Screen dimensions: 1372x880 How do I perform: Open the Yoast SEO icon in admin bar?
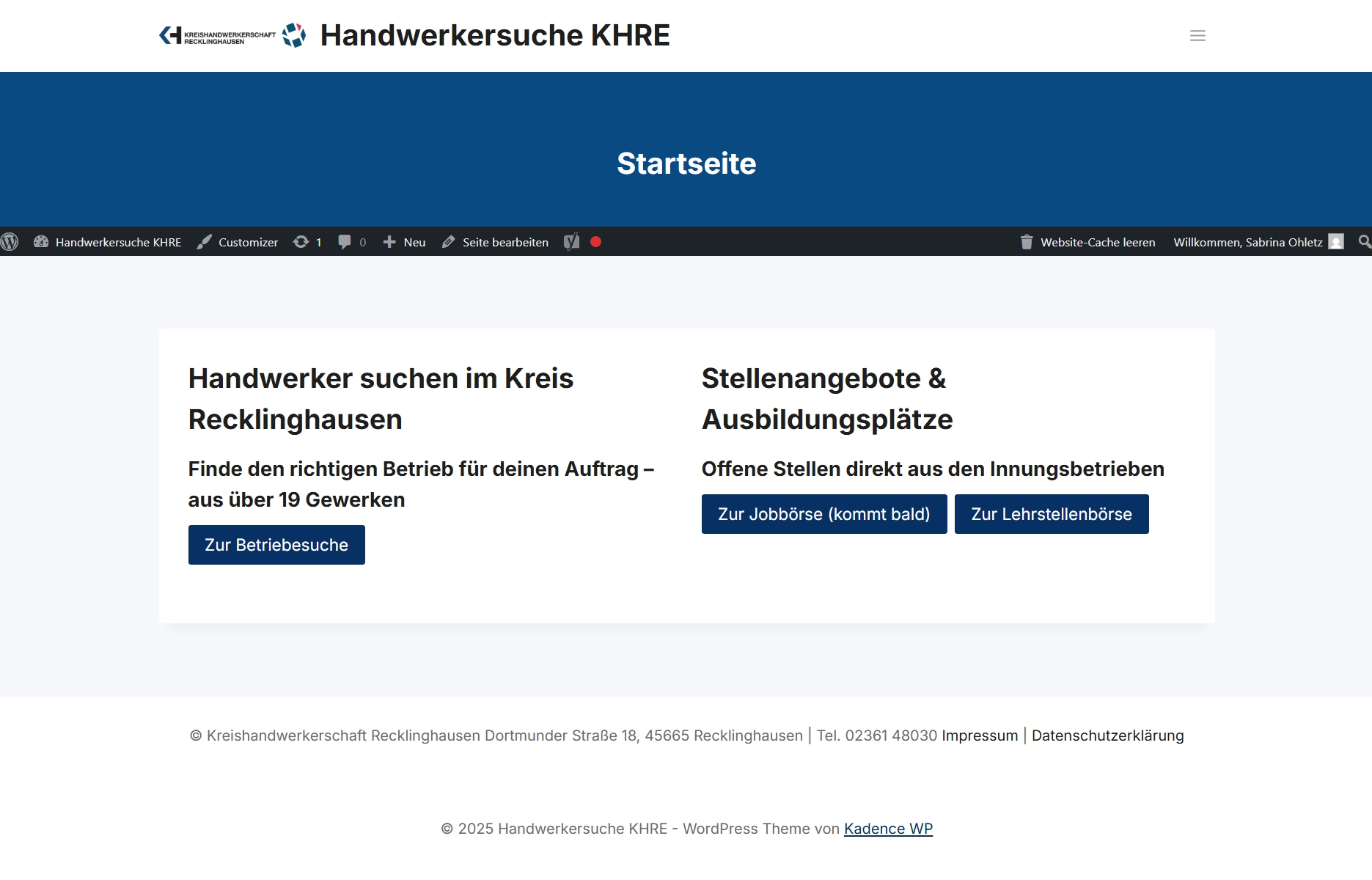(571, 242)
